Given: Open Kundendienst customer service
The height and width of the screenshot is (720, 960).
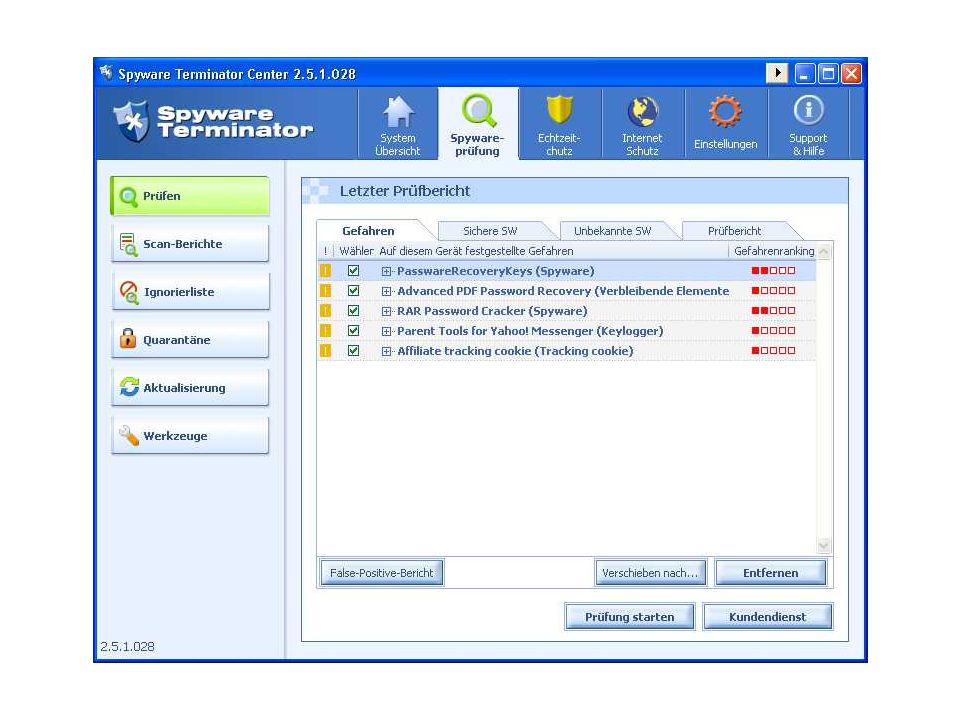Looking at the screenshot, I should tap(768, 617).
